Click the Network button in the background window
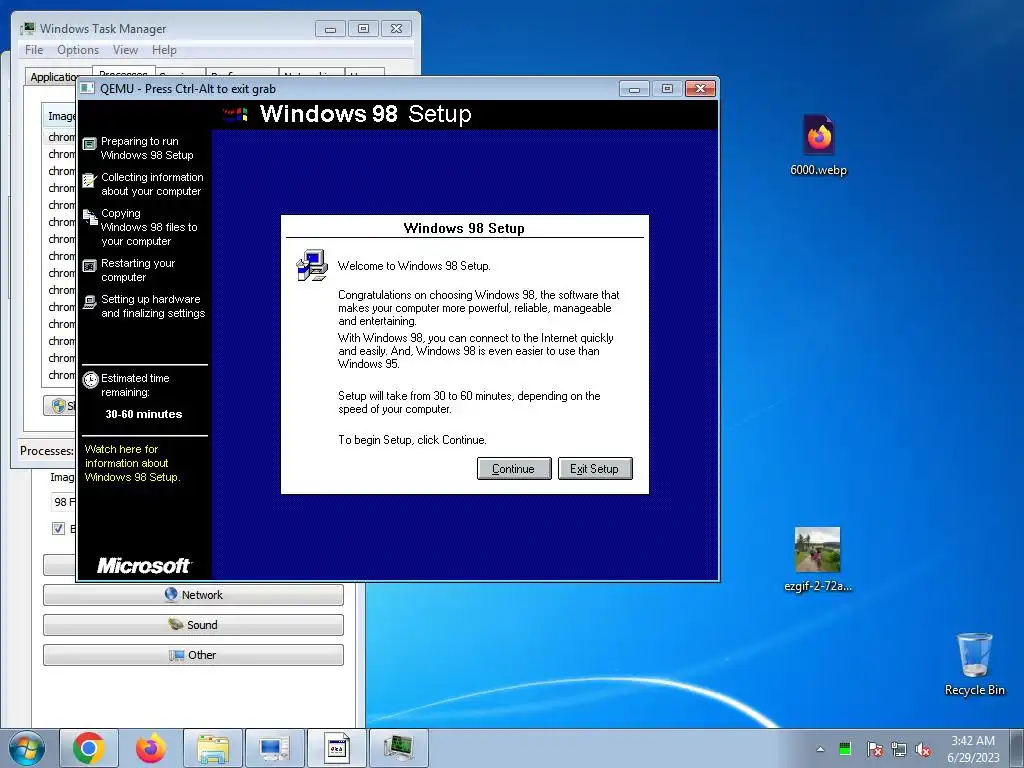 193,595
